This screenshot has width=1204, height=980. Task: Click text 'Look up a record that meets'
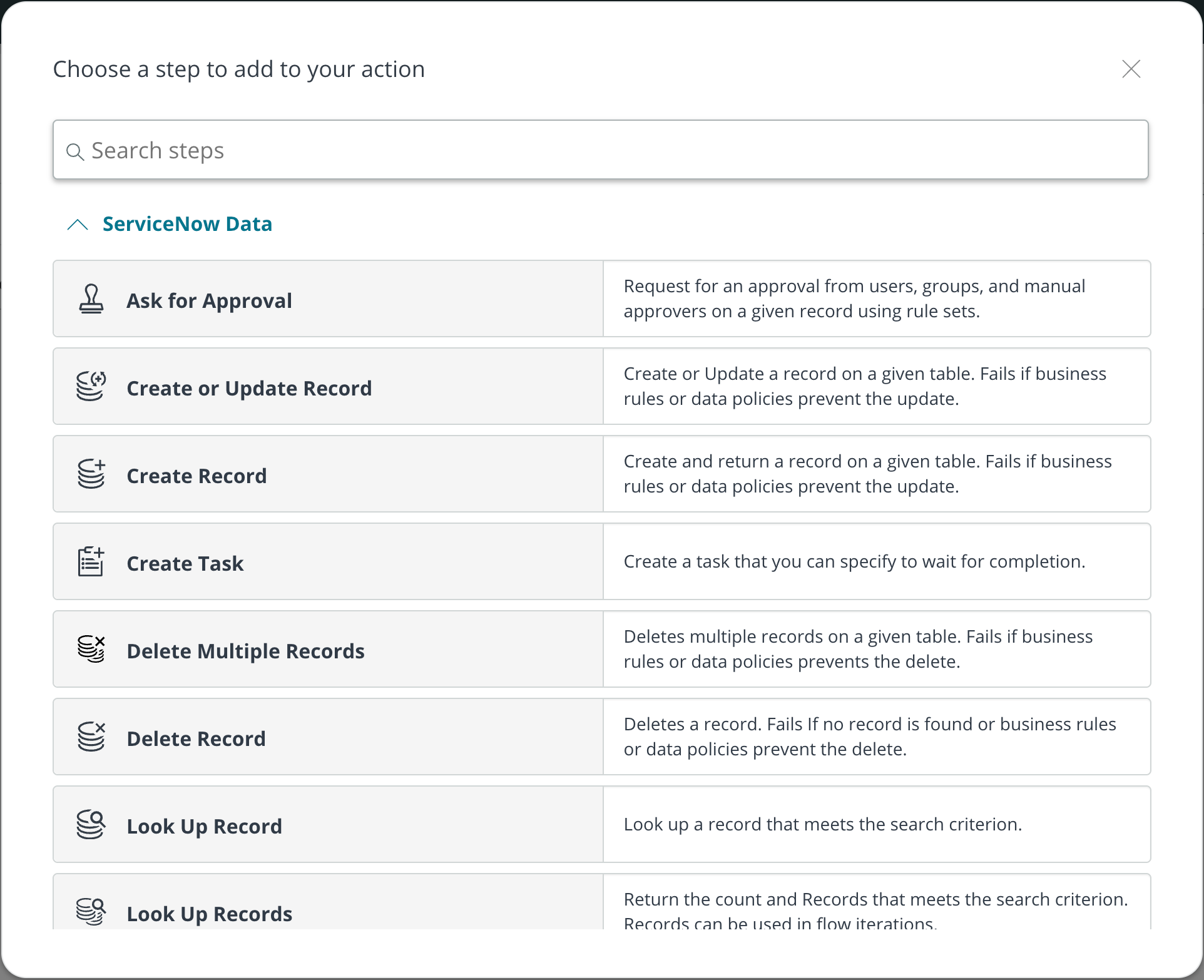(x=822, y=824)
